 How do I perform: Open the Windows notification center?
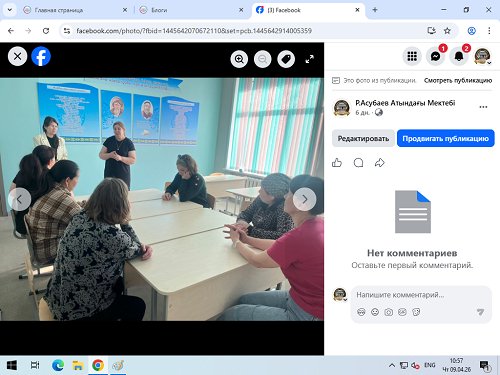click(x=484, y=366)
